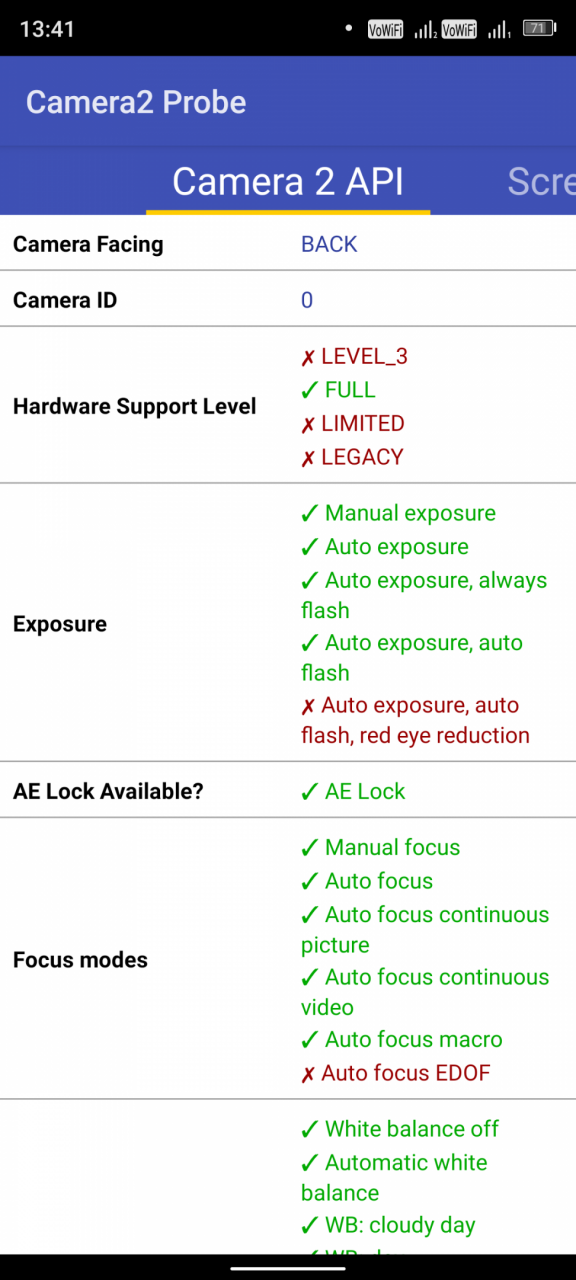
Task: Tap the green checkmark beside FULL
Action: (309, 390)
